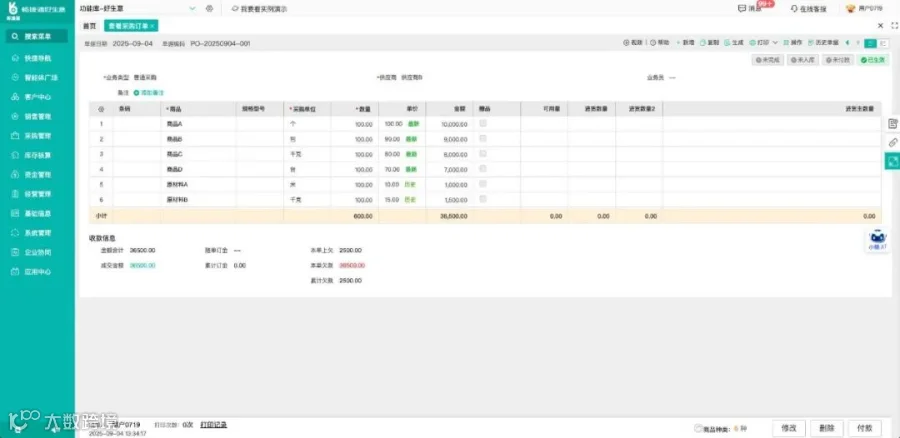Click the teal expand icon at right edge

(893, 162)
